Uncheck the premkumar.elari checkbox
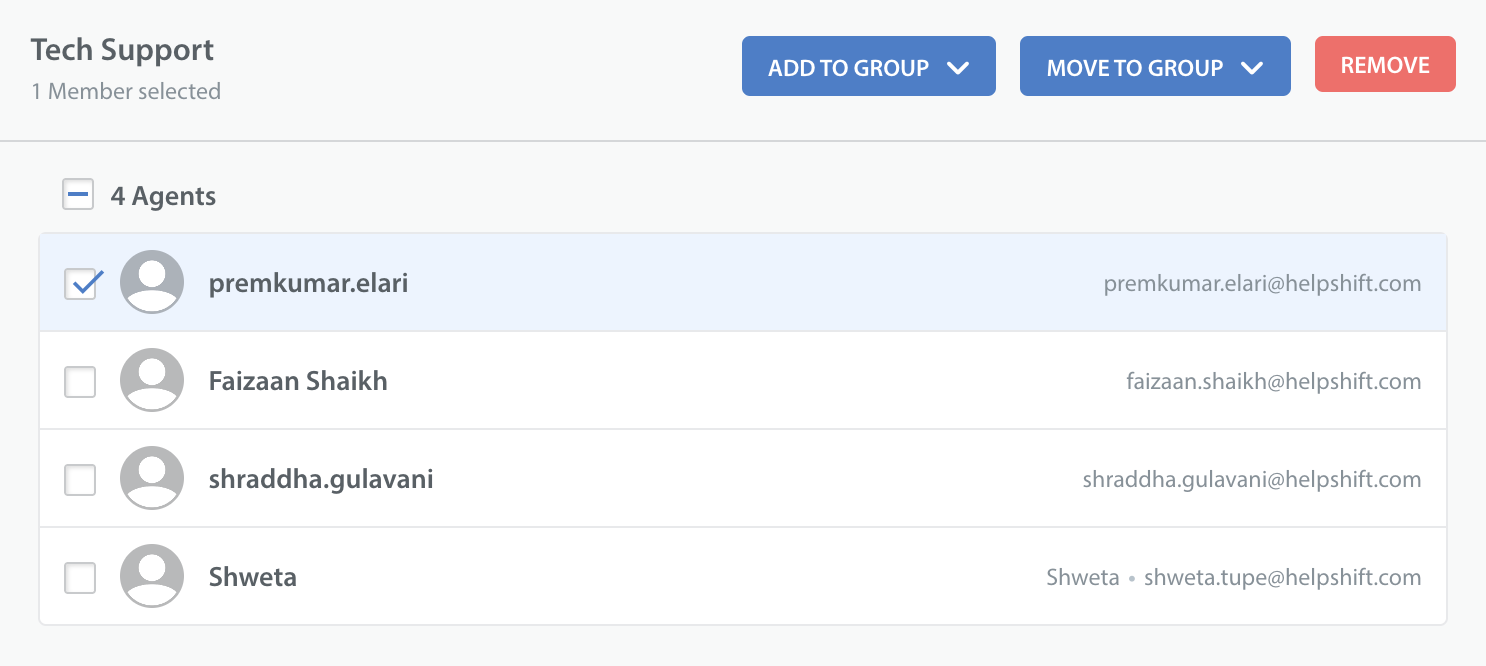Image resolution: width=1486 pixels, height=666 pixels. (80, 284)
